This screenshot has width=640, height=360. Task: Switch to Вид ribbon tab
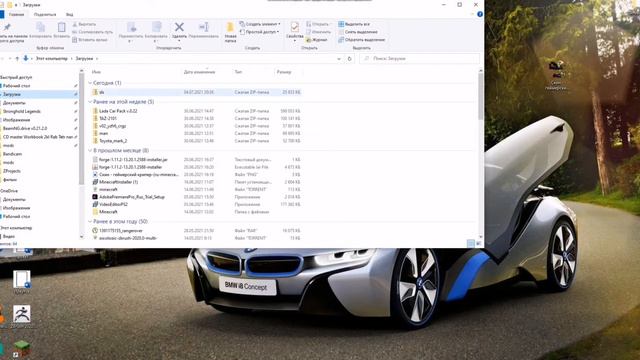69,14
